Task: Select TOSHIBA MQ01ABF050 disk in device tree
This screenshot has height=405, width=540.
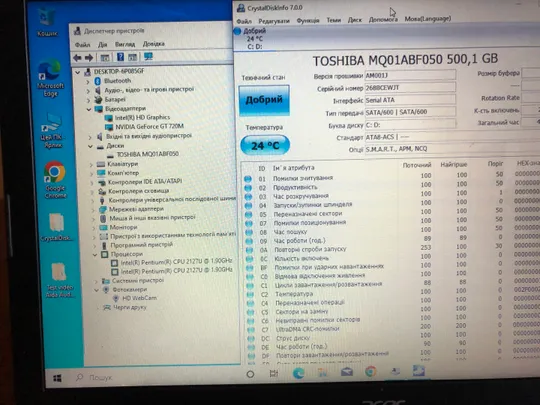Action: point(147,154)
